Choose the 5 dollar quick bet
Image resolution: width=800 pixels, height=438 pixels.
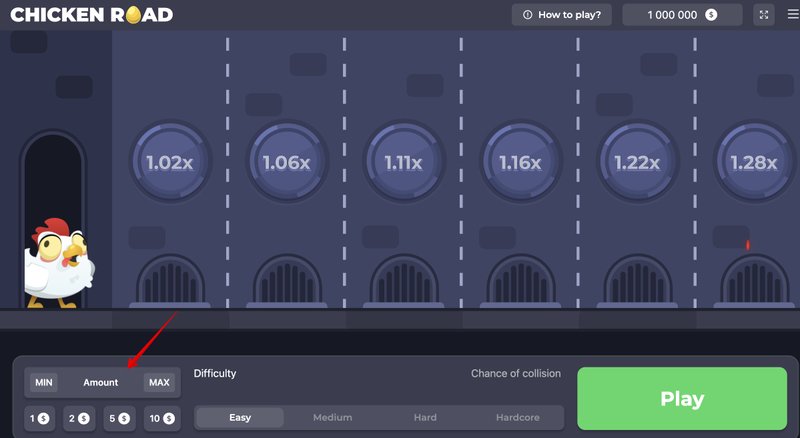pyautogui.click(x=119, y=418)
